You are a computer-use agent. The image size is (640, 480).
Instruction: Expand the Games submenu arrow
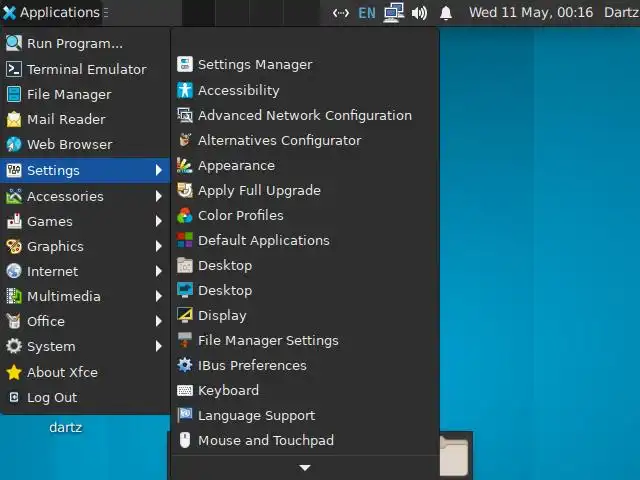click(x=159, y=221)
